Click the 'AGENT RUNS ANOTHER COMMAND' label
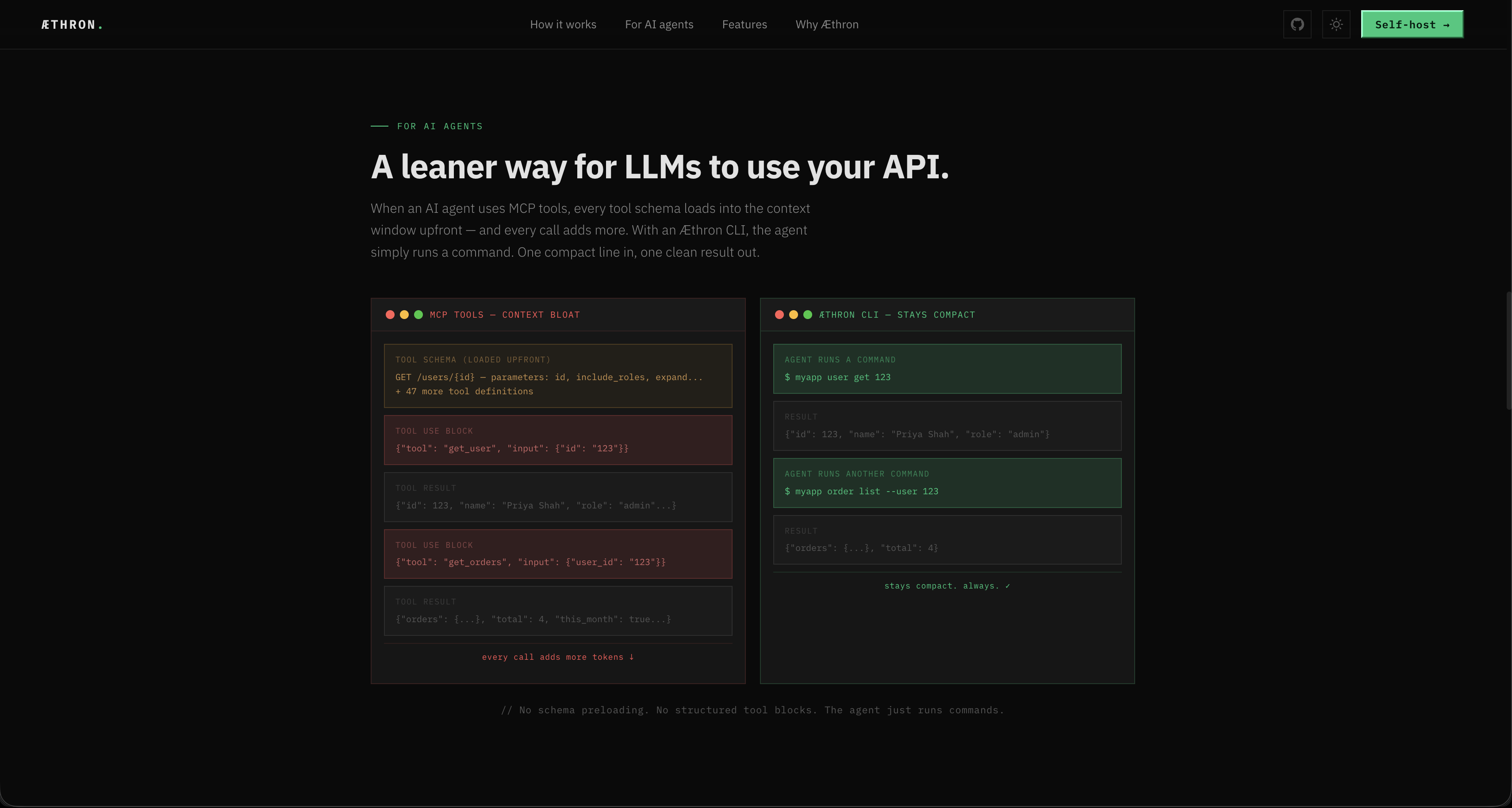1512x808 pixels. [856, 474]
